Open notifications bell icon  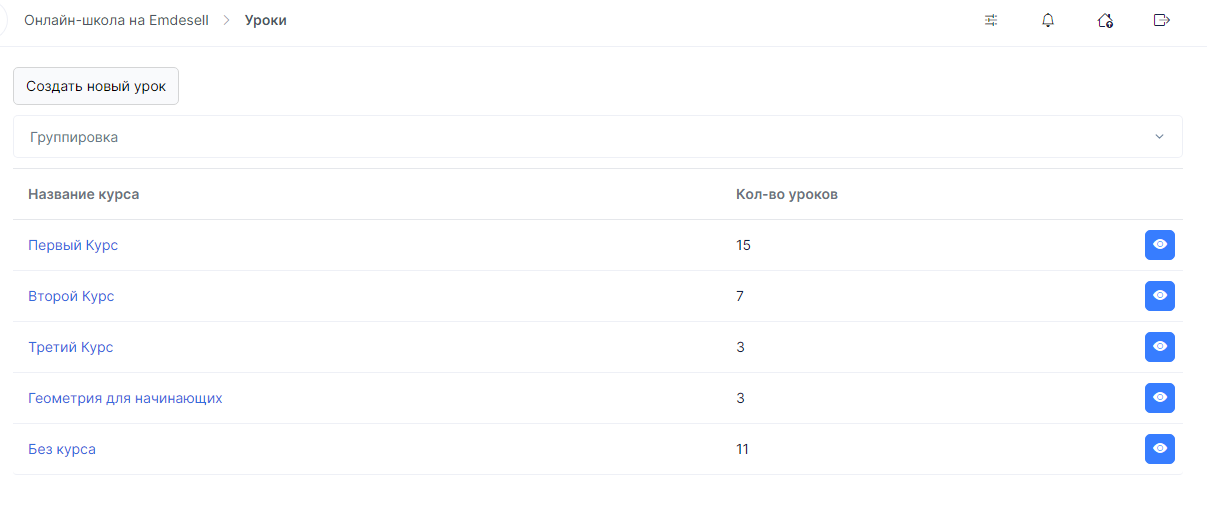point(1048,20)
